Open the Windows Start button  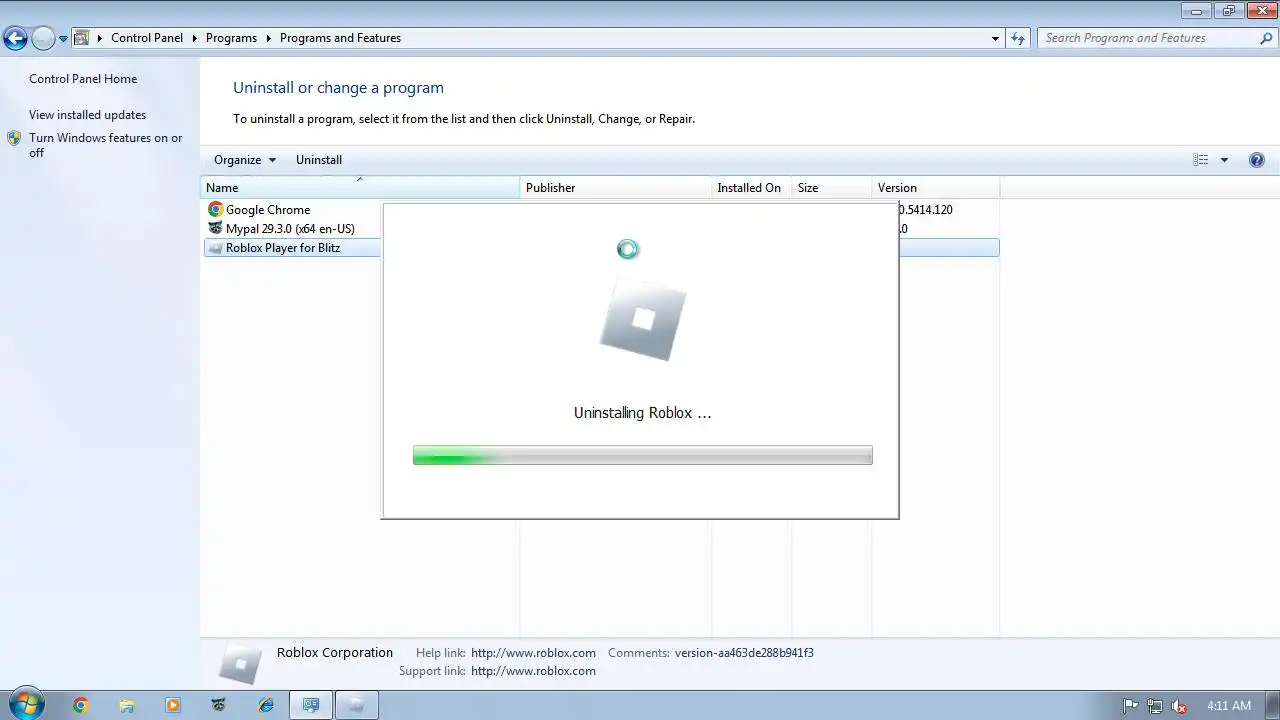click(26, 704)
